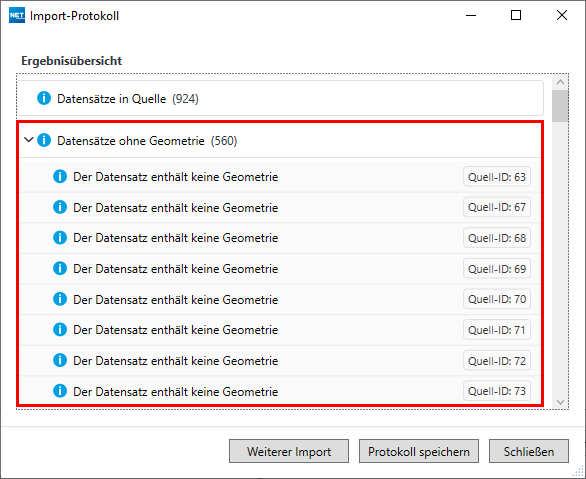Click info icon of Quell-ID 63 row

[x=60, y=176]
